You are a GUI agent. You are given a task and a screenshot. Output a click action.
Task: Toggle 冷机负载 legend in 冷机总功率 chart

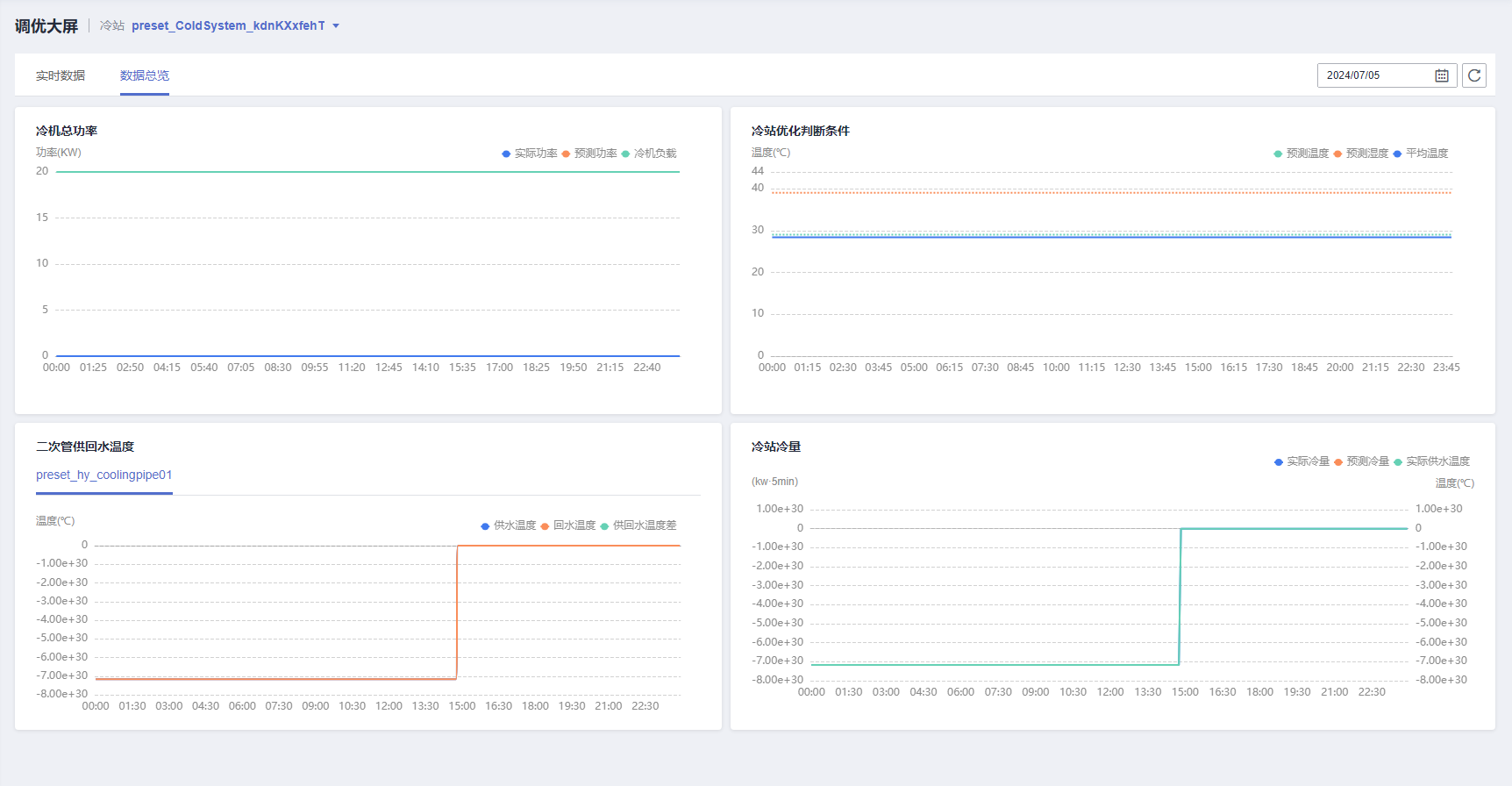[649, 154]
